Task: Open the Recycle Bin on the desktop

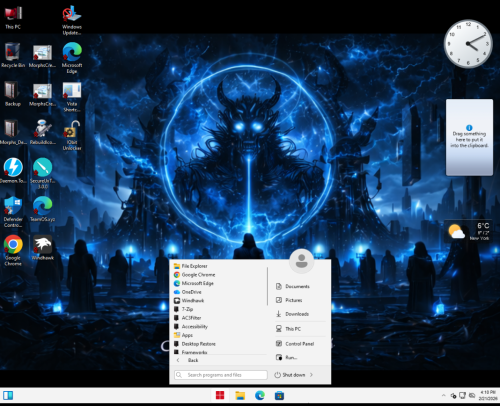Action: coord(13,55)
